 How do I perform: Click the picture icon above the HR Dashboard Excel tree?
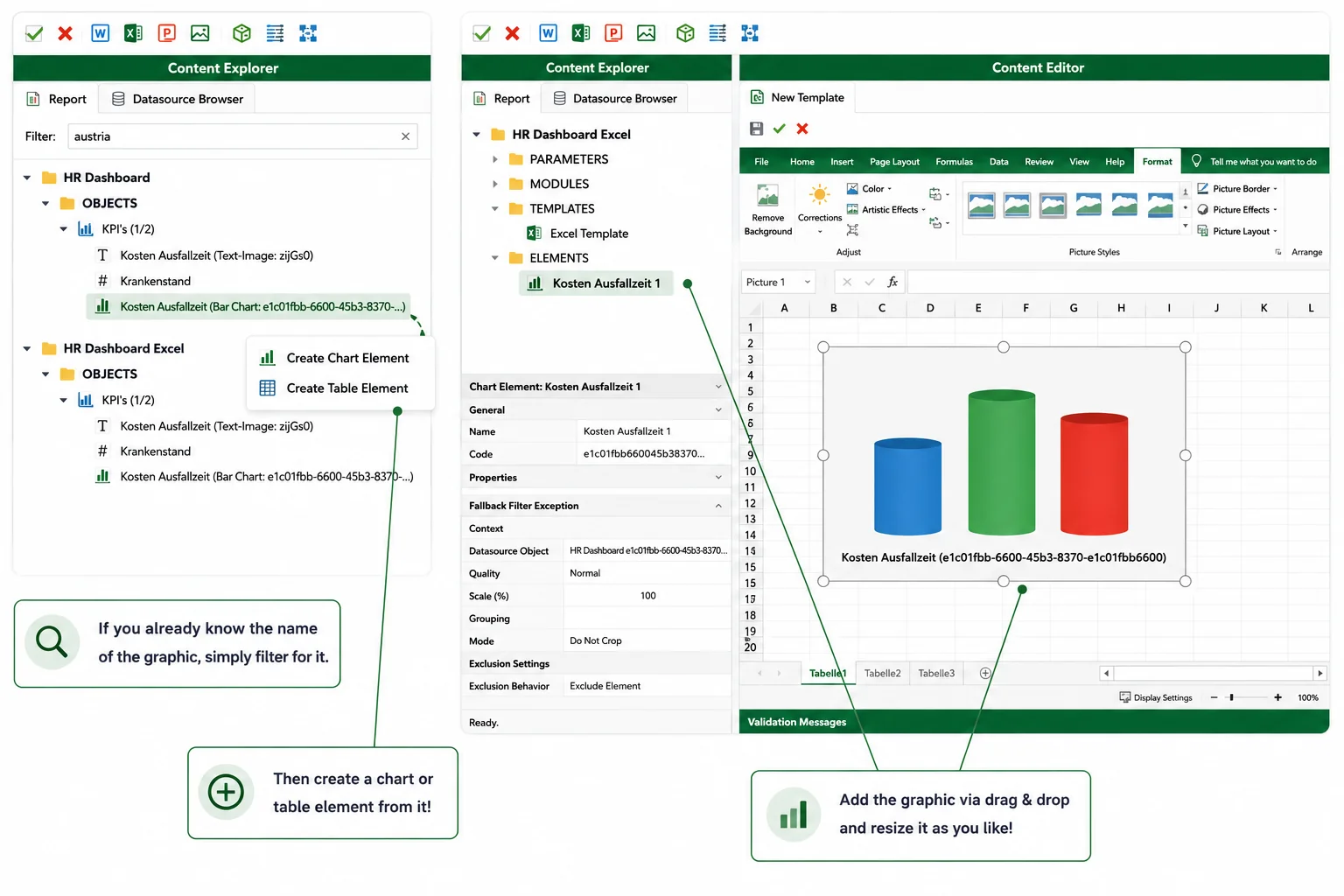(647, 33)
